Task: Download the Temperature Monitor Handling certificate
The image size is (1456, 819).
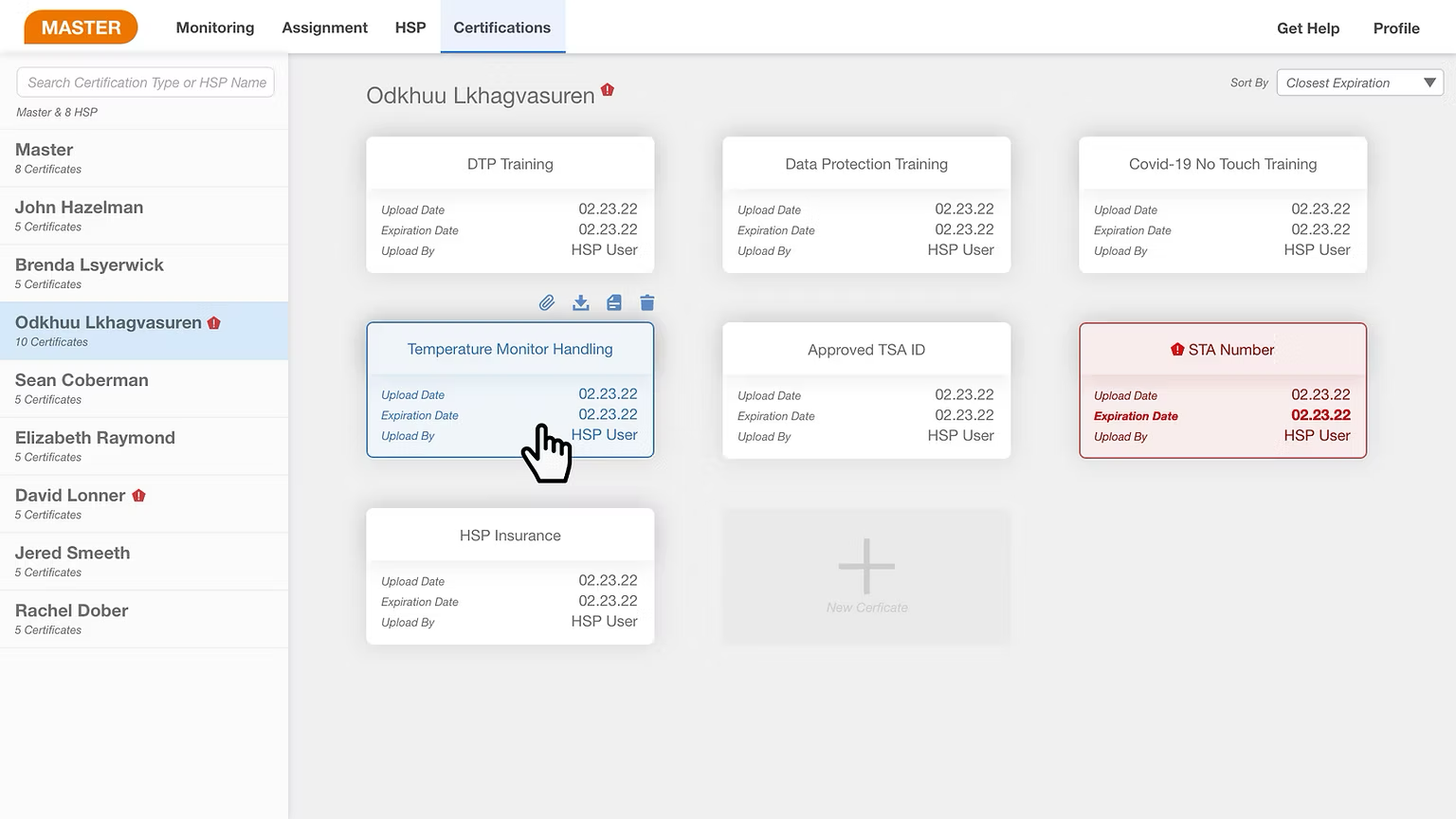Action: [581, 303]
